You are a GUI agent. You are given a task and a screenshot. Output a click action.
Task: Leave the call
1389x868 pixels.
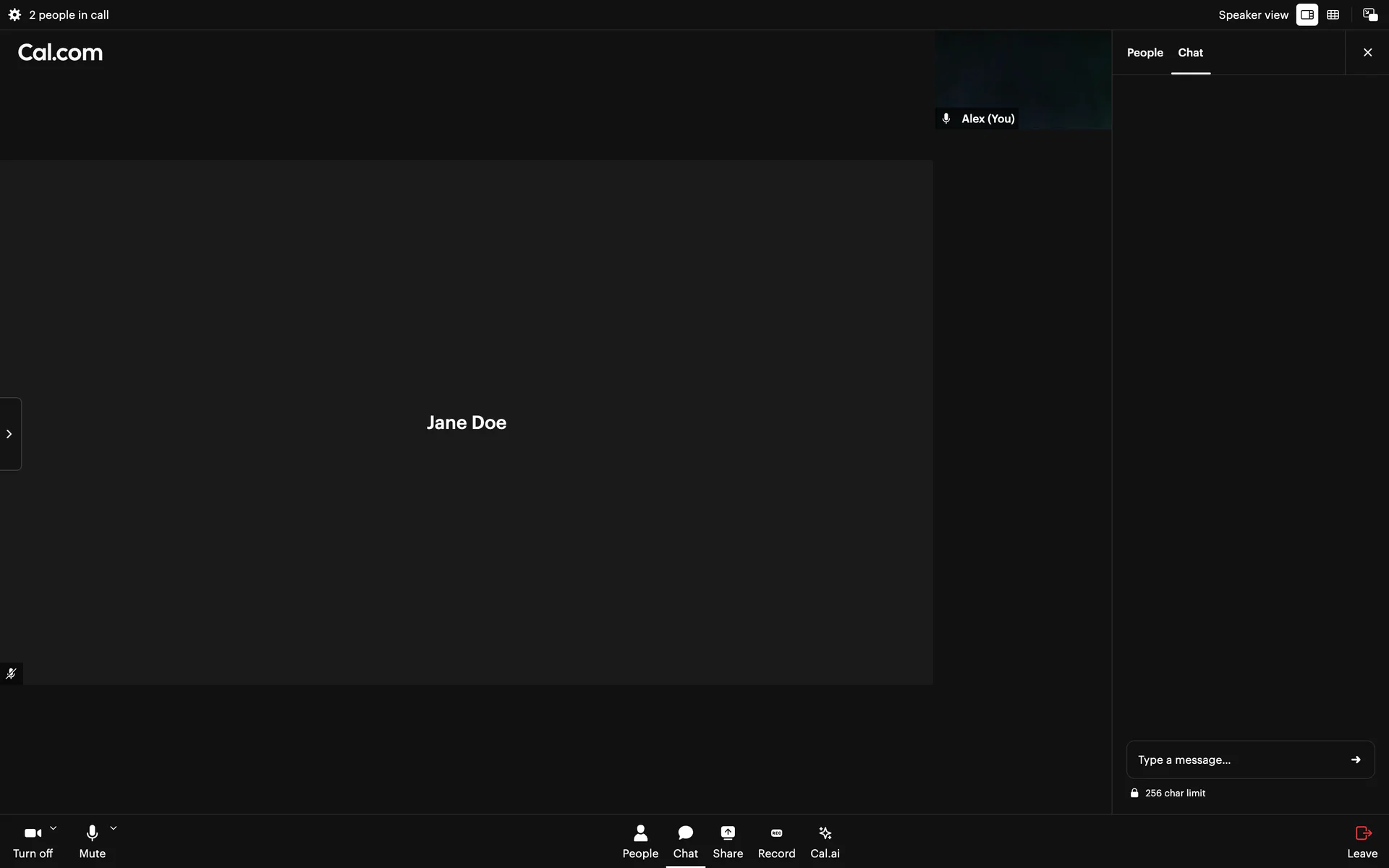tap(1362, 841)
